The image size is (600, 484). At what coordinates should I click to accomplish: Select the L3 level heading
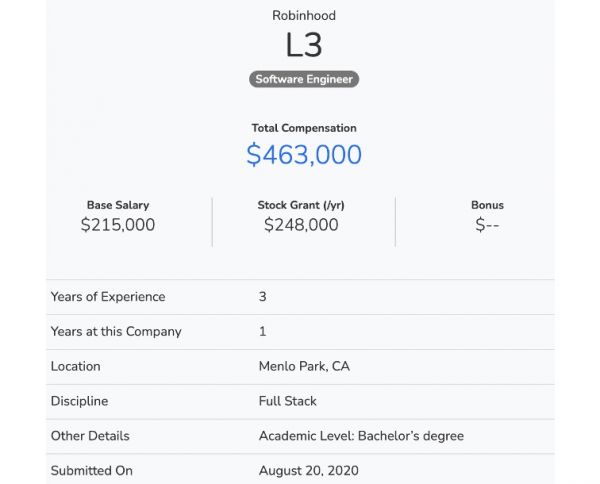coord(304,46)
